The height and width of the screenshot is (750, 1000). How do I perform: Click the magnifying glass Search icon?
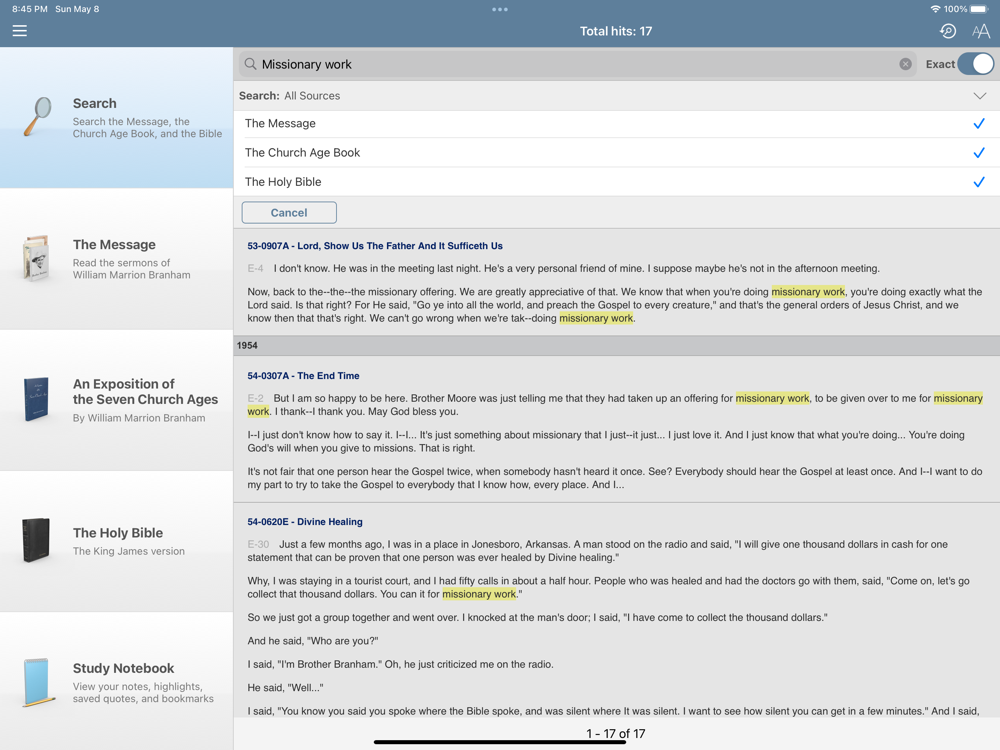pyautogui.click(x=38, y=116)
